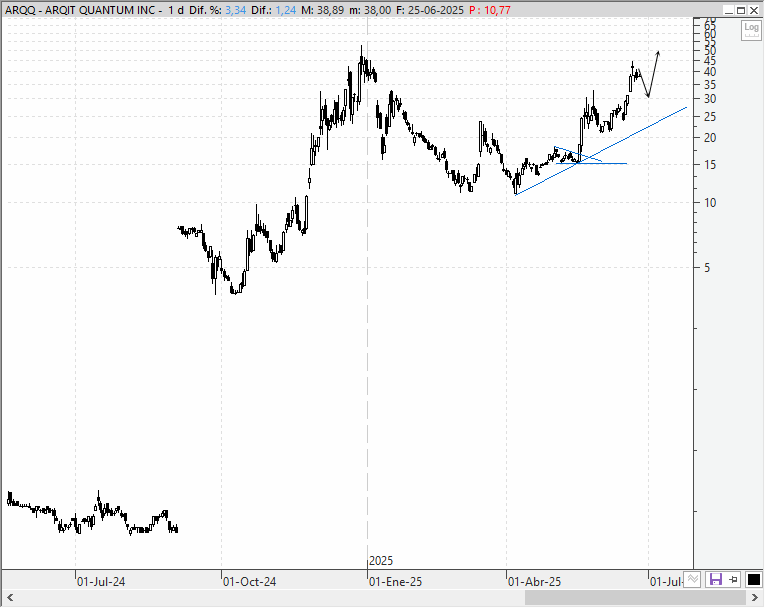Click the M value 38,89

tap(331, 10)
